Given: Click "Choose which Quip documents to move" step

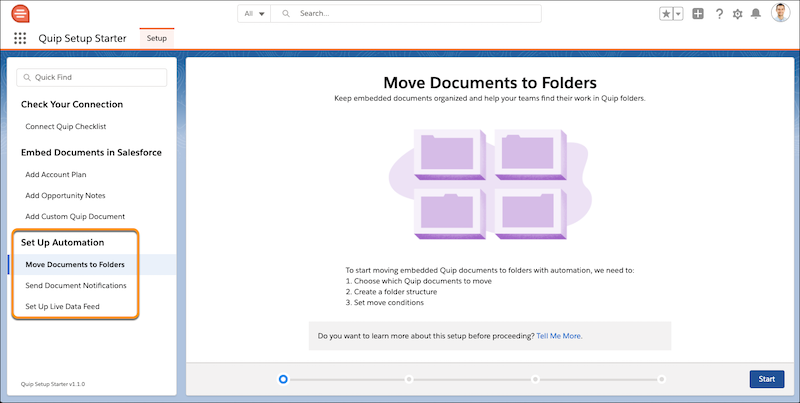Looking at the screenshot, I should point(423,281).
